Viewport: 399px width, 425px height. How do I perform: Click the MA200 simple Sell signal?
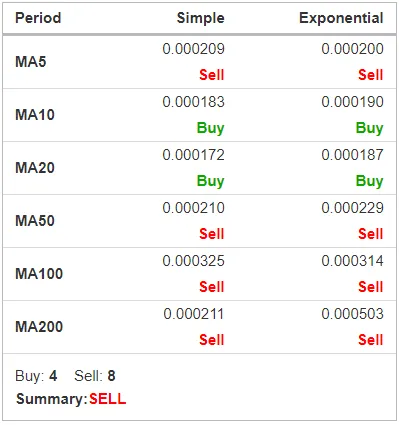click(x=212, y=340)
